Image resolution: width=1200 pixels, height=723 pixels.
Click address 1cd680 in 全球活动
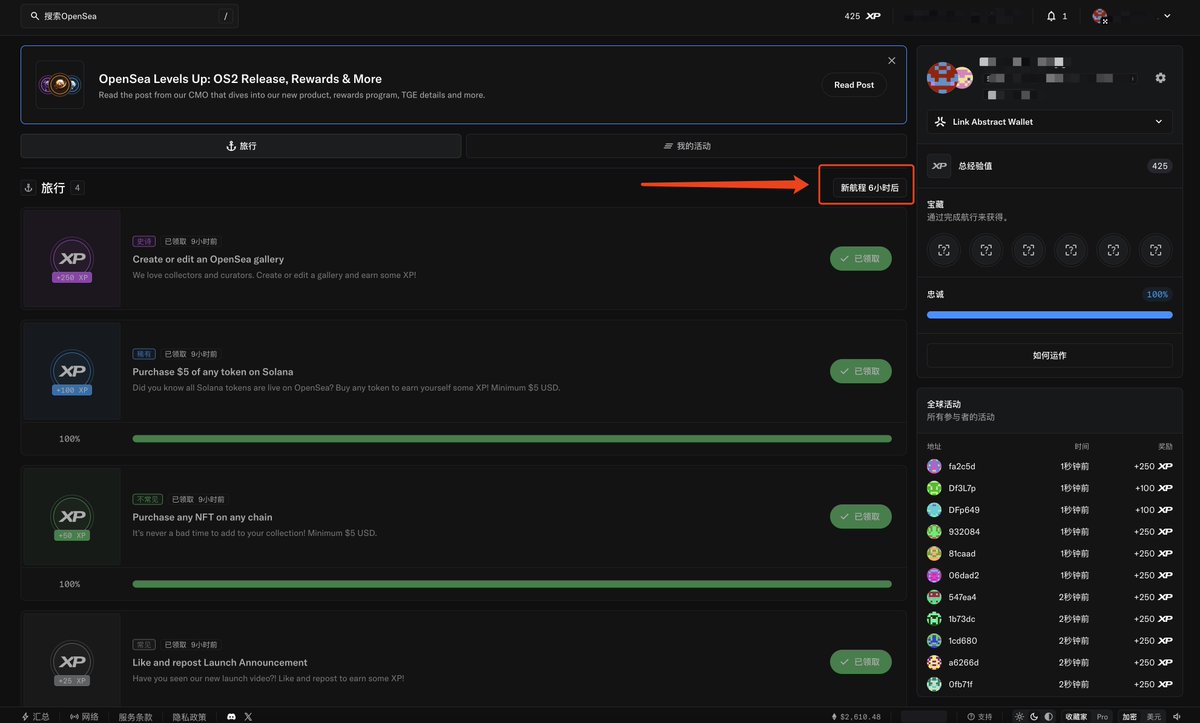[963, 641]
